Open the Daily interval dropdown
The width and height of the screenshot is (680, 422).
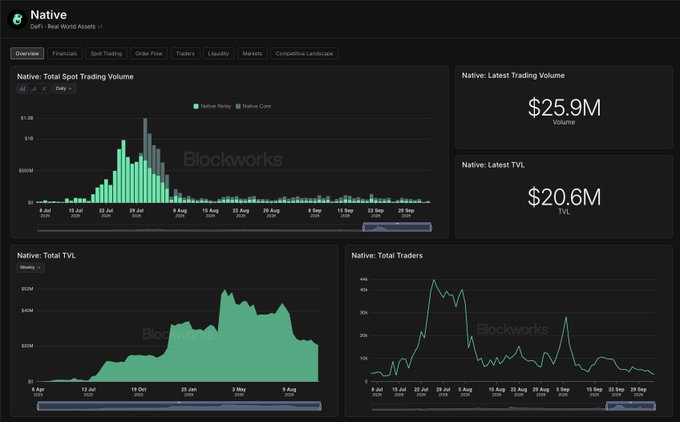(x=64, y=88)
